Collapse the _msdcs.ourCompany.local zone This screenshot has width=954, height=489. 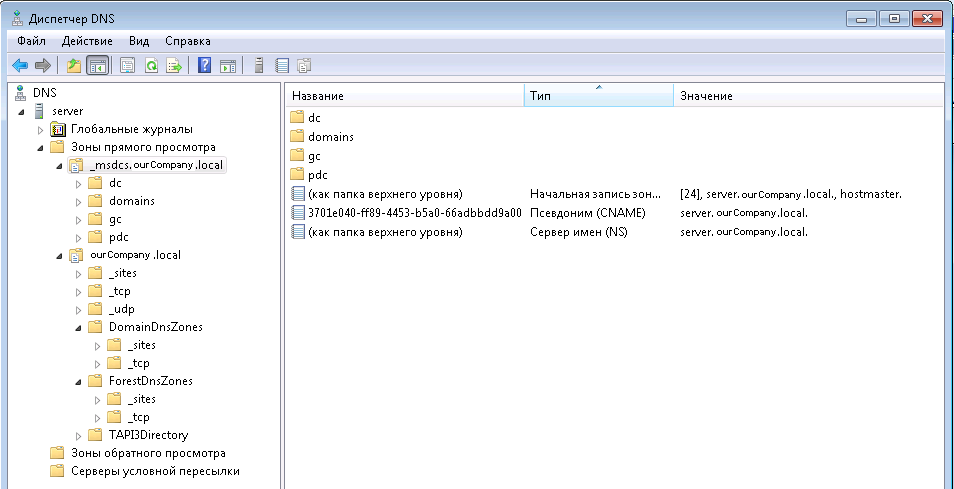tap(59, 165)
